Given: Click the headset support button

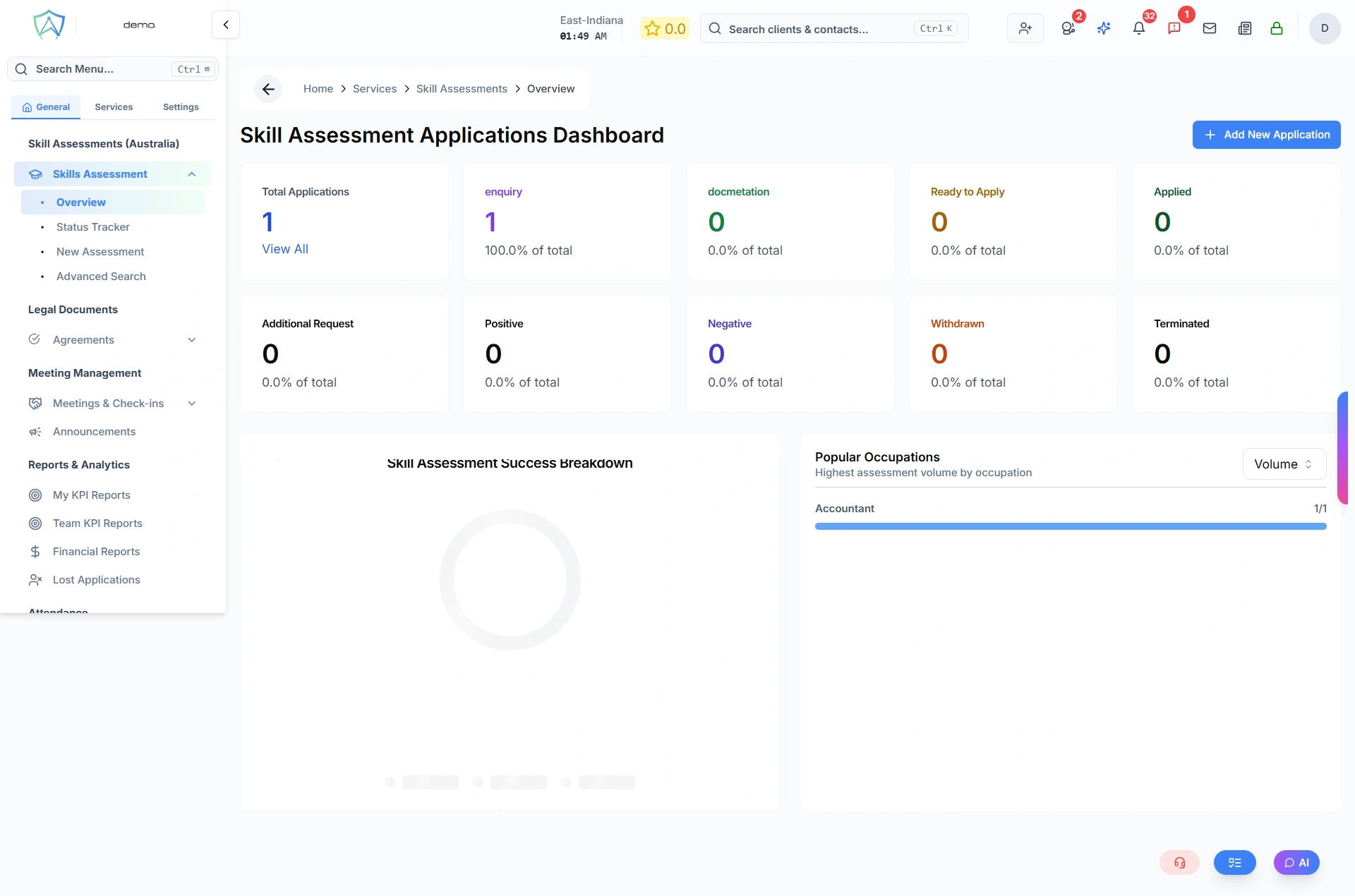Looking at the screenshot, I should pos(1179,862).
